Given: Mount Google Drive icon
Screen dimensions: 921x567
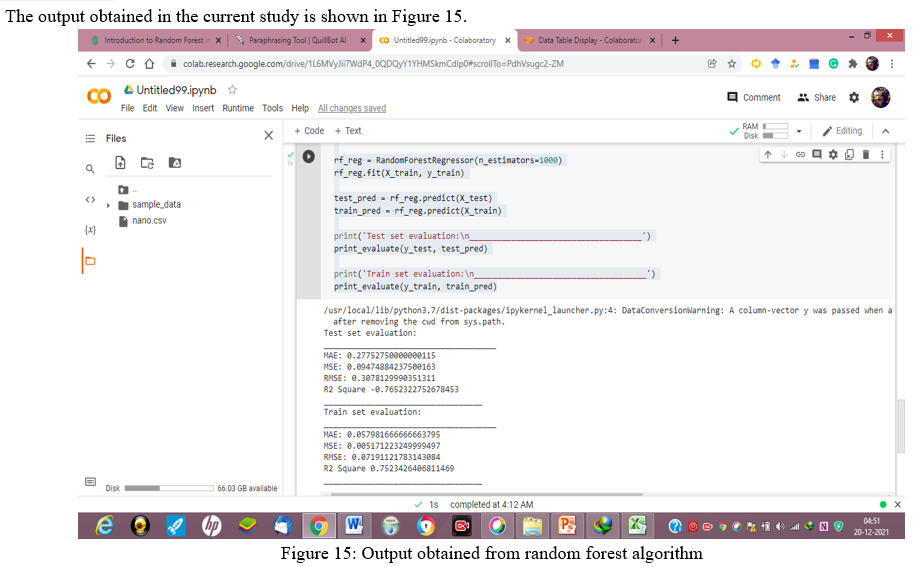Looking at the screenshot, I should click(x=174, y=163).
